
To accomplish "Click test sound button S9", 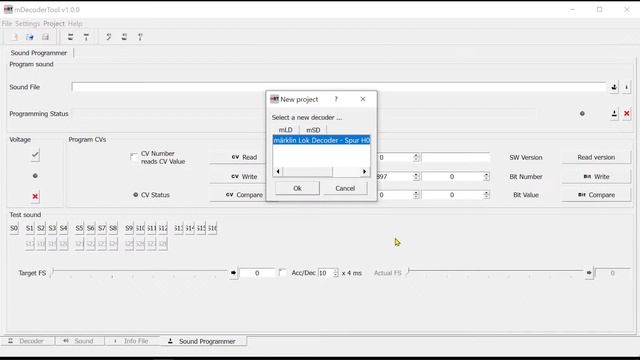I will point(129,228).
